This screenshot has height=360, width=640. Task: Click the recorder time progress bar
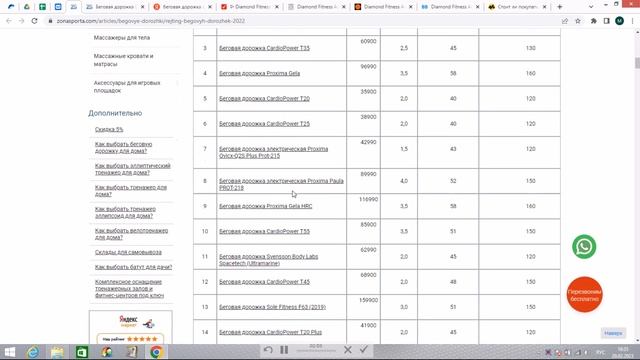point(316,351)
